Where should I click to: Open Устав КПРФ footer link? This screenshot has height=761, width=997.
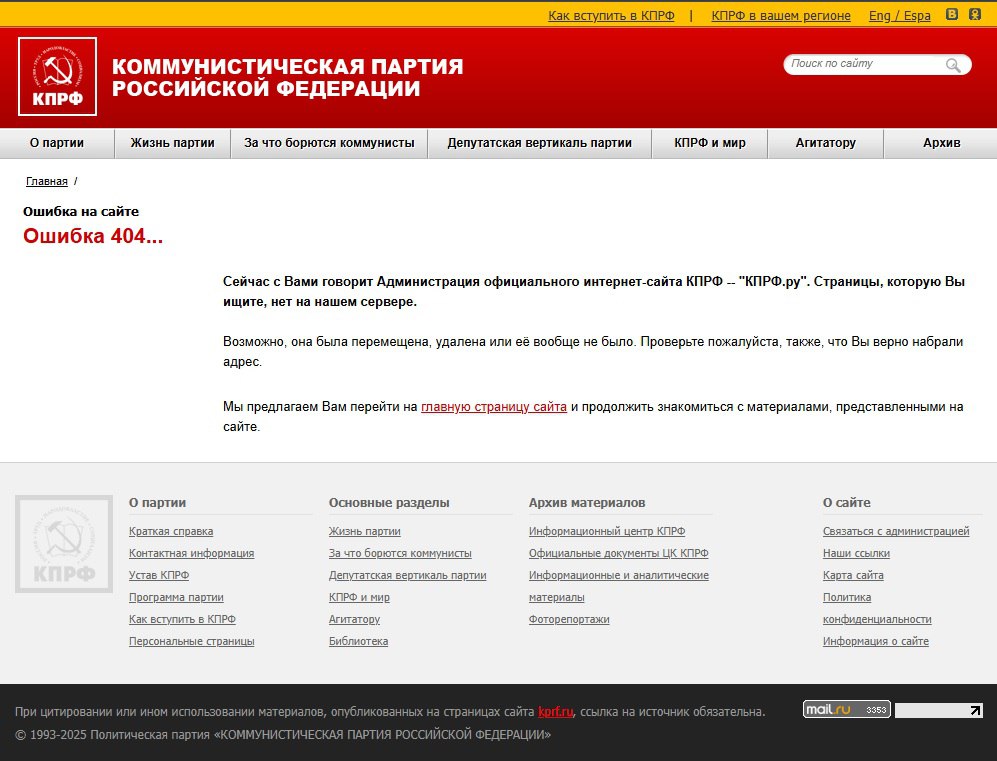pos(159,575)
